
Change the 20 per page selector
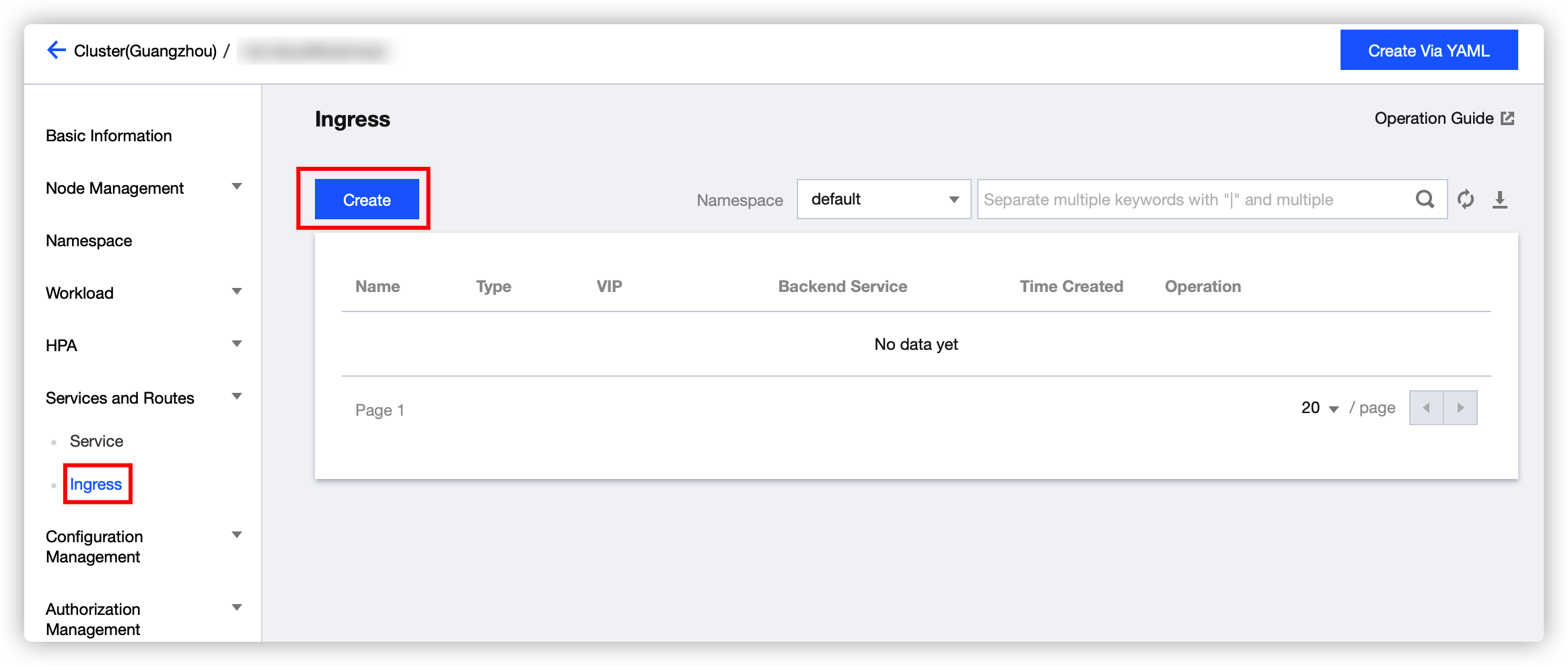pos(1320,408)
